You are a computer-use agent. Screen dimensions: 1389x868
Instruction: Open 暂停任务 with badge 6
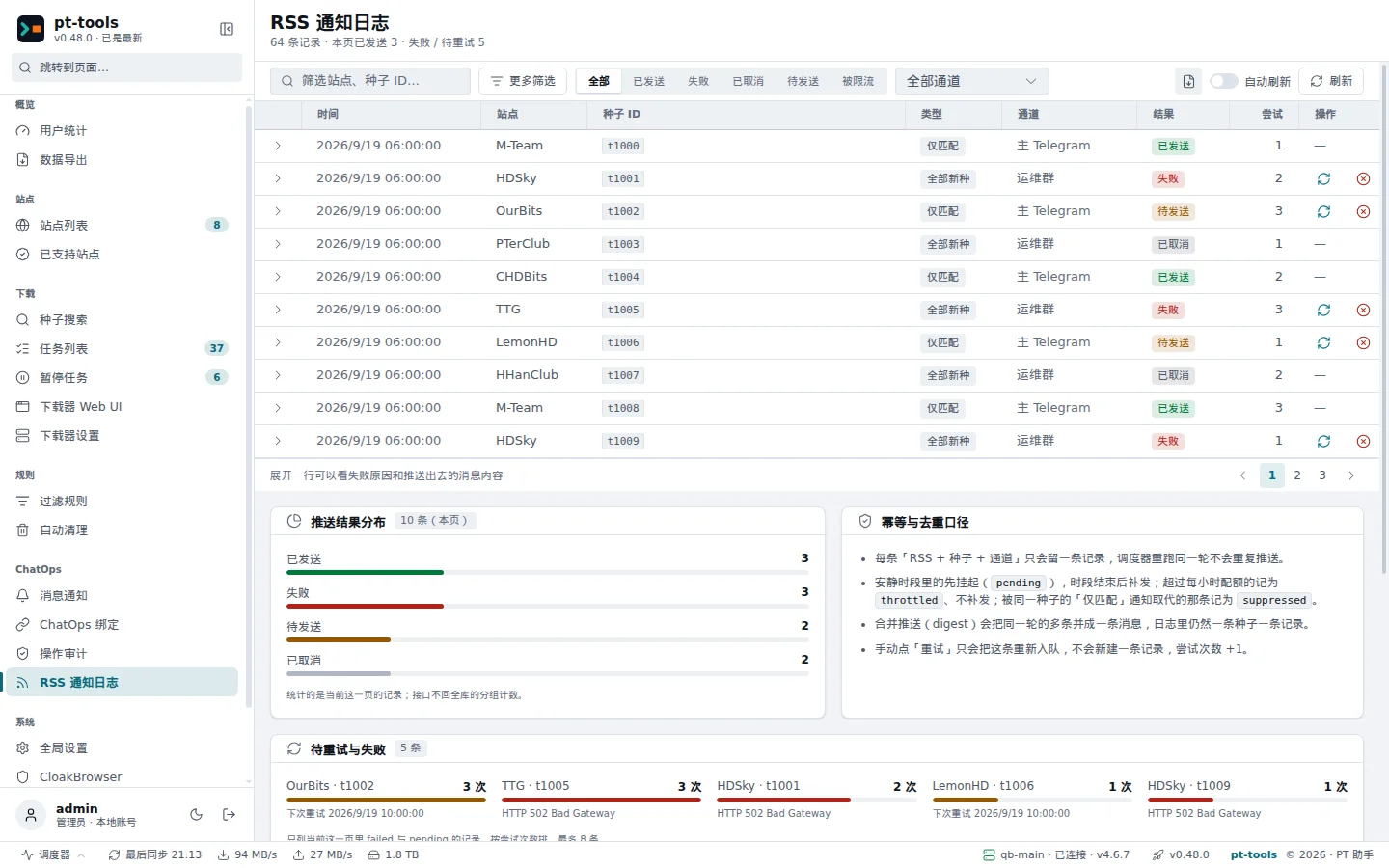(x=122, y=378)
